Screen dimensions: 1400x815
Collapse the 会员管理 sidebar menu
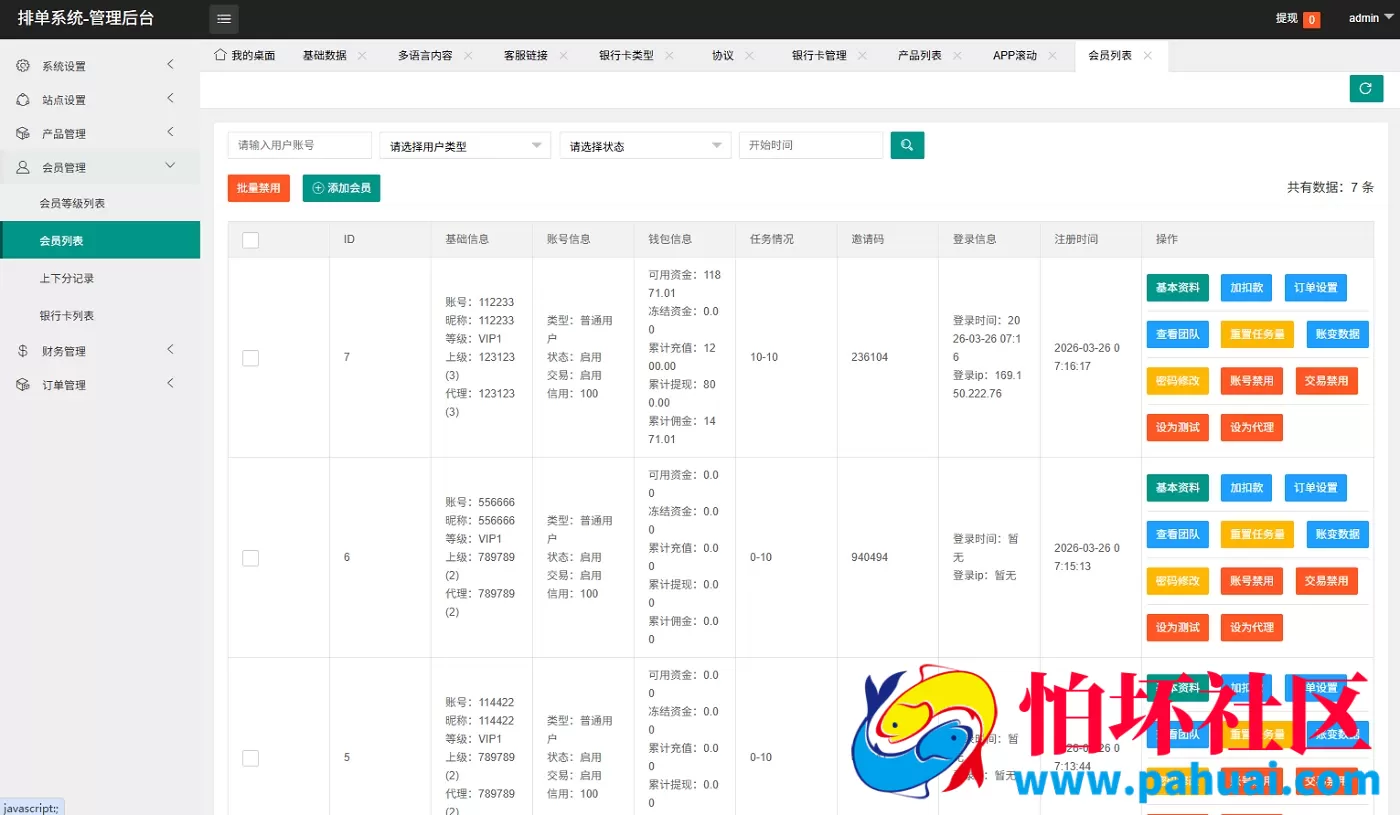pyautogui.click(x=100, y=167)
